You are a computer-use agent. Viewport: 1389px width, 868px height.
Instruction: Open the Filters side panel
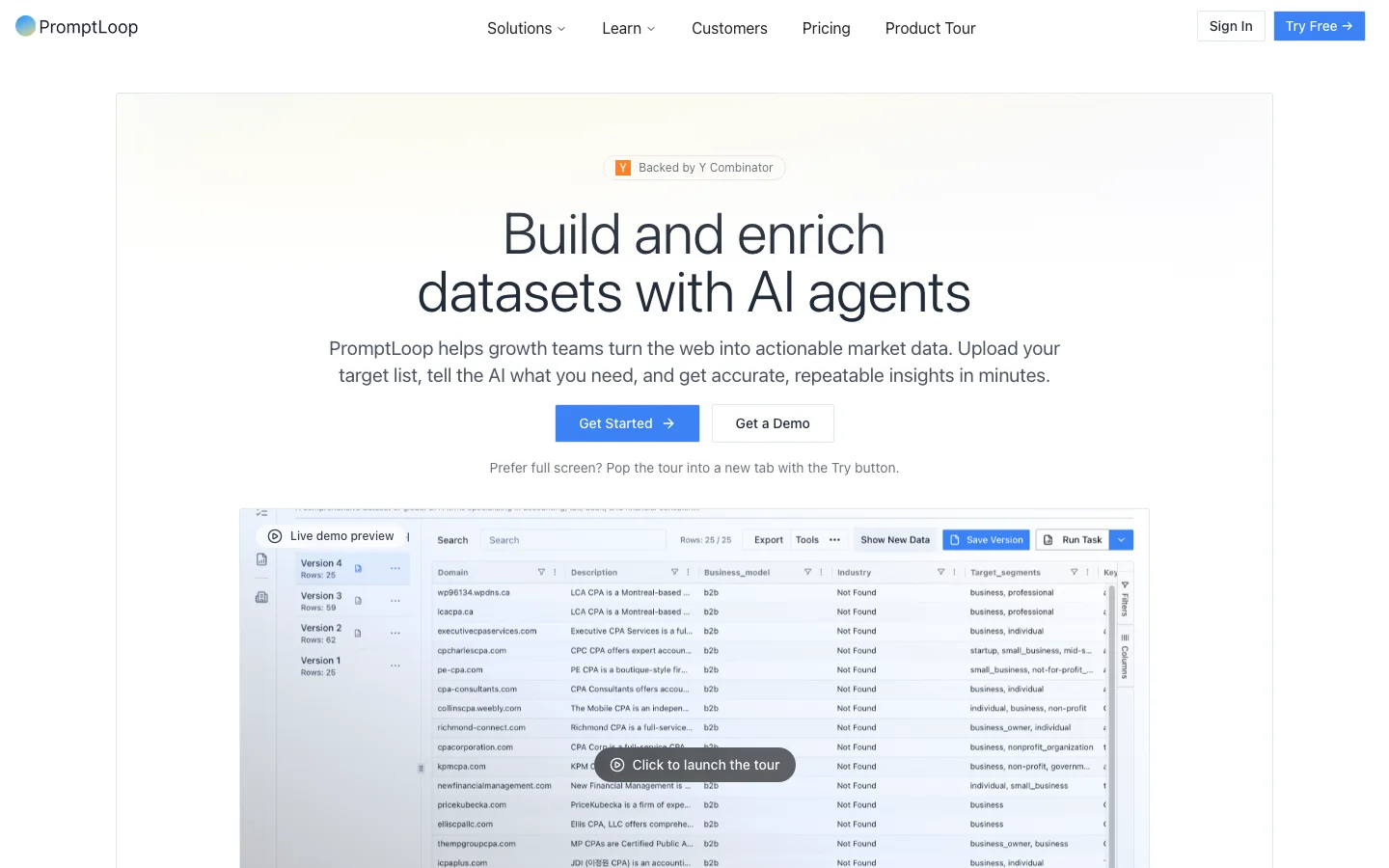(x=1125, y=598)
